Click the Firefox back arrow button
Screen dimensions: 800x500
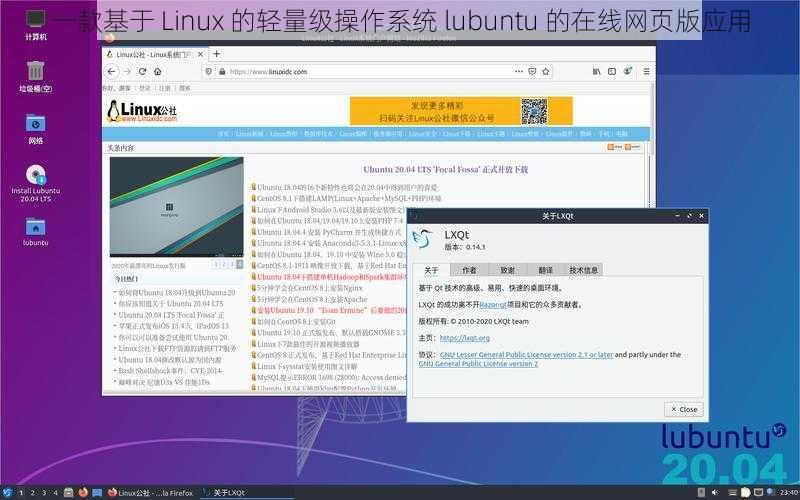pyautogui.click(x=112, y=72)
